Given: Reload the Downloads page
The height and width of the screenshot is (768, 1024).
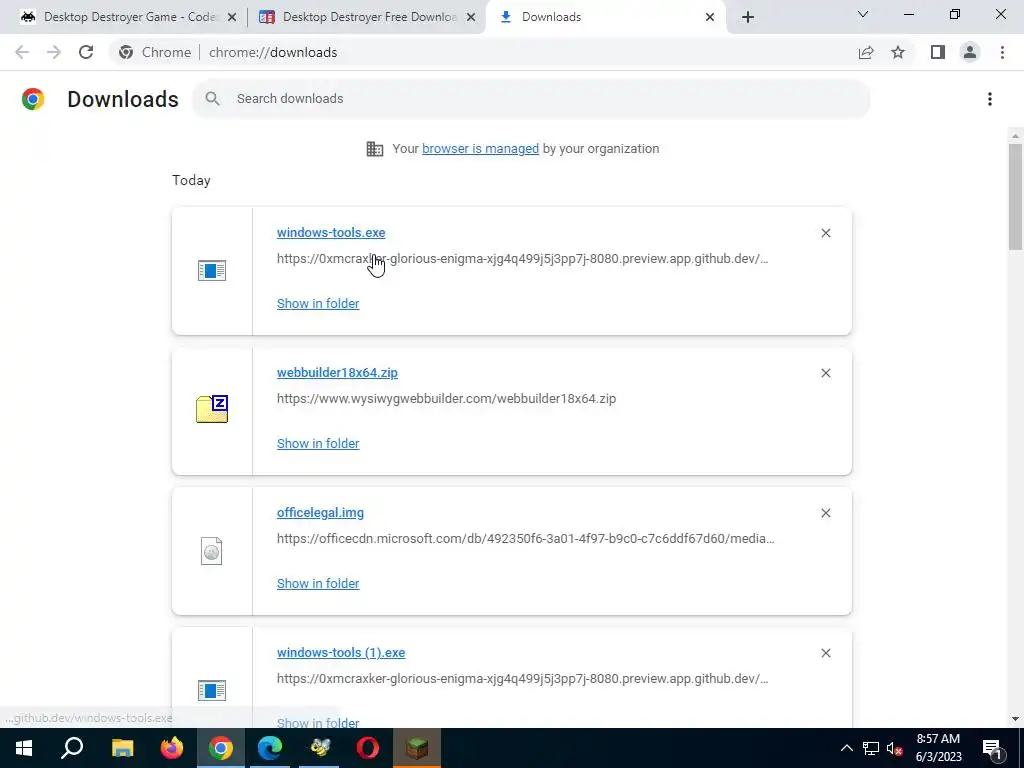Looking at the screenshot, I should [x=86, y=52].
